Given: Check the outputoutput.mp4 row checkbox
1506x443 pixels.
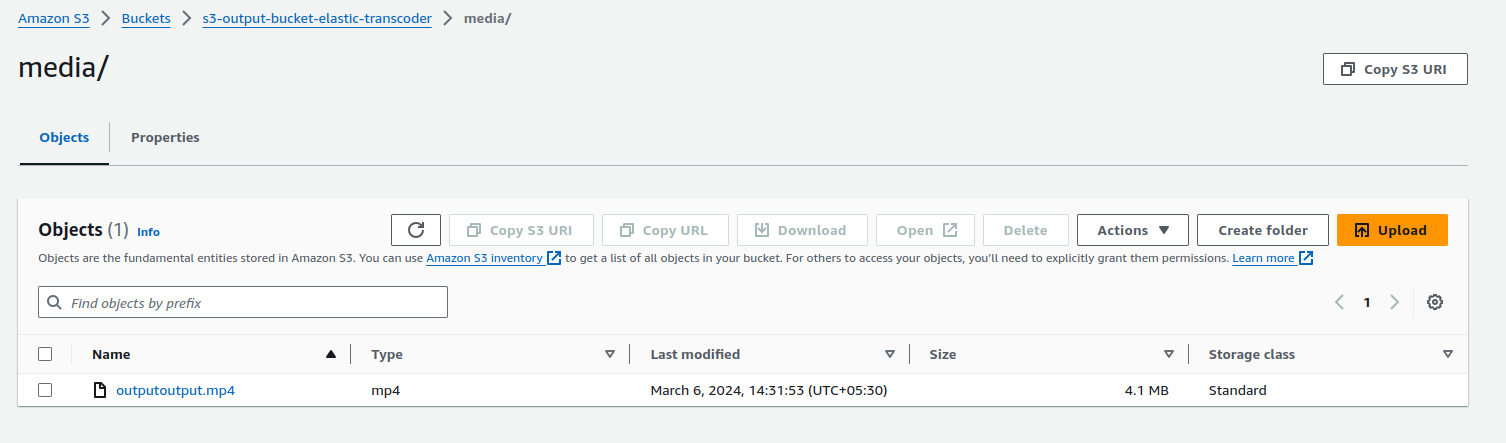Looking at the screenshot, I should (x=45, y=390).
